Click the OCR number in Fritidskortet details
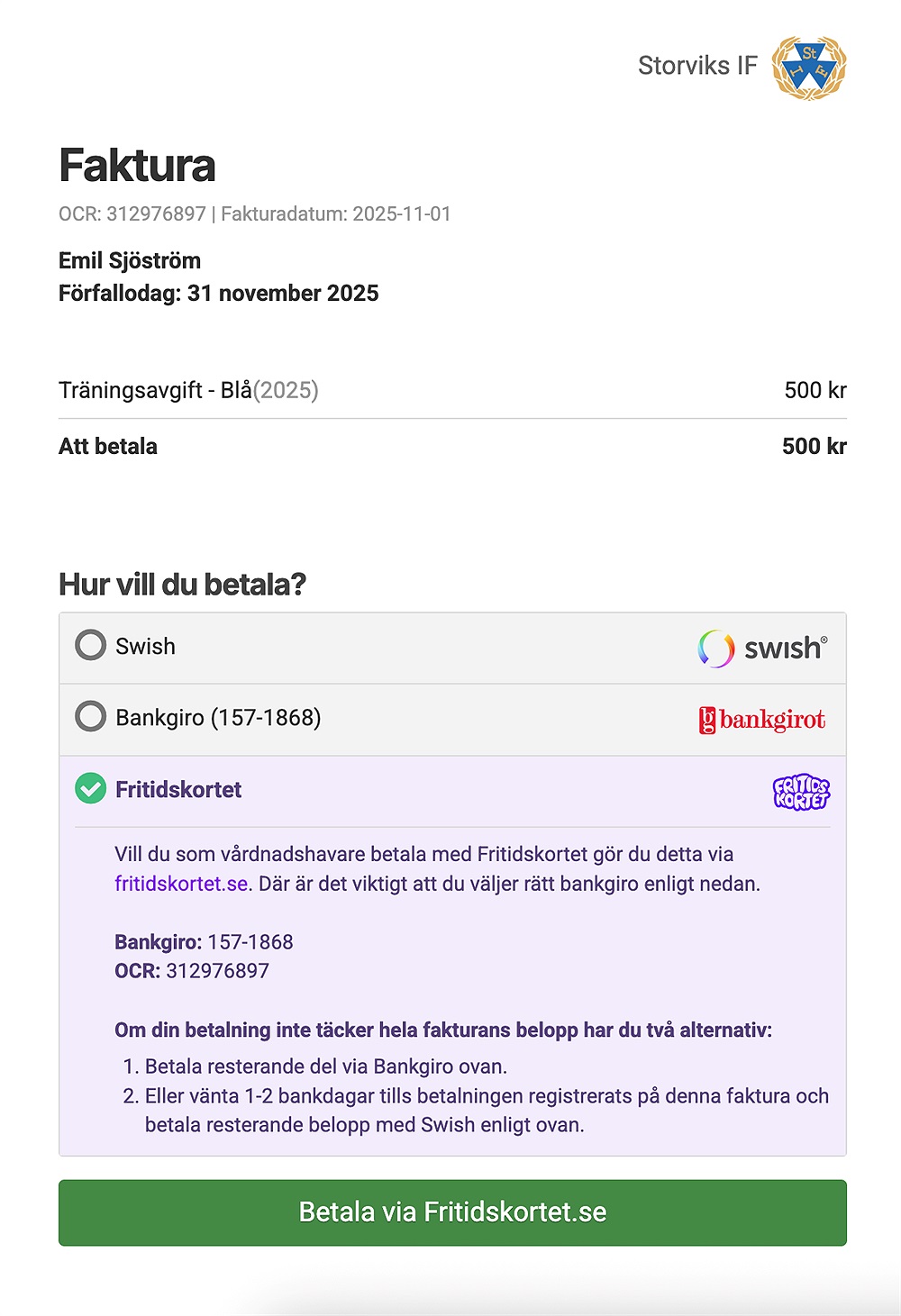The image size is (901, 1316). pyautogui.click(x=217, y=971)
